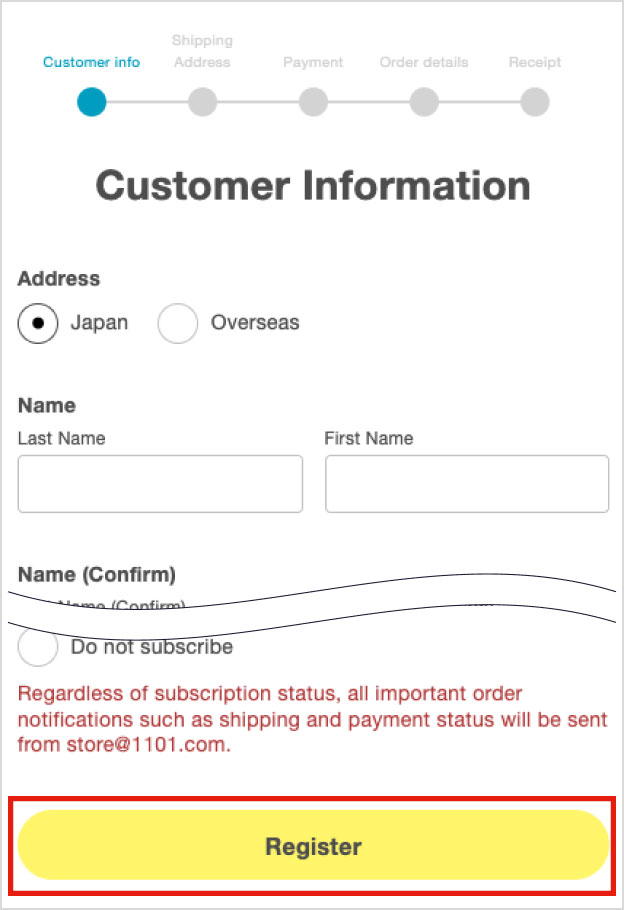This screenshot has width=624, height=910.
Task: Click the blue Customer info step circle
Action: click(x=91, y=102)
